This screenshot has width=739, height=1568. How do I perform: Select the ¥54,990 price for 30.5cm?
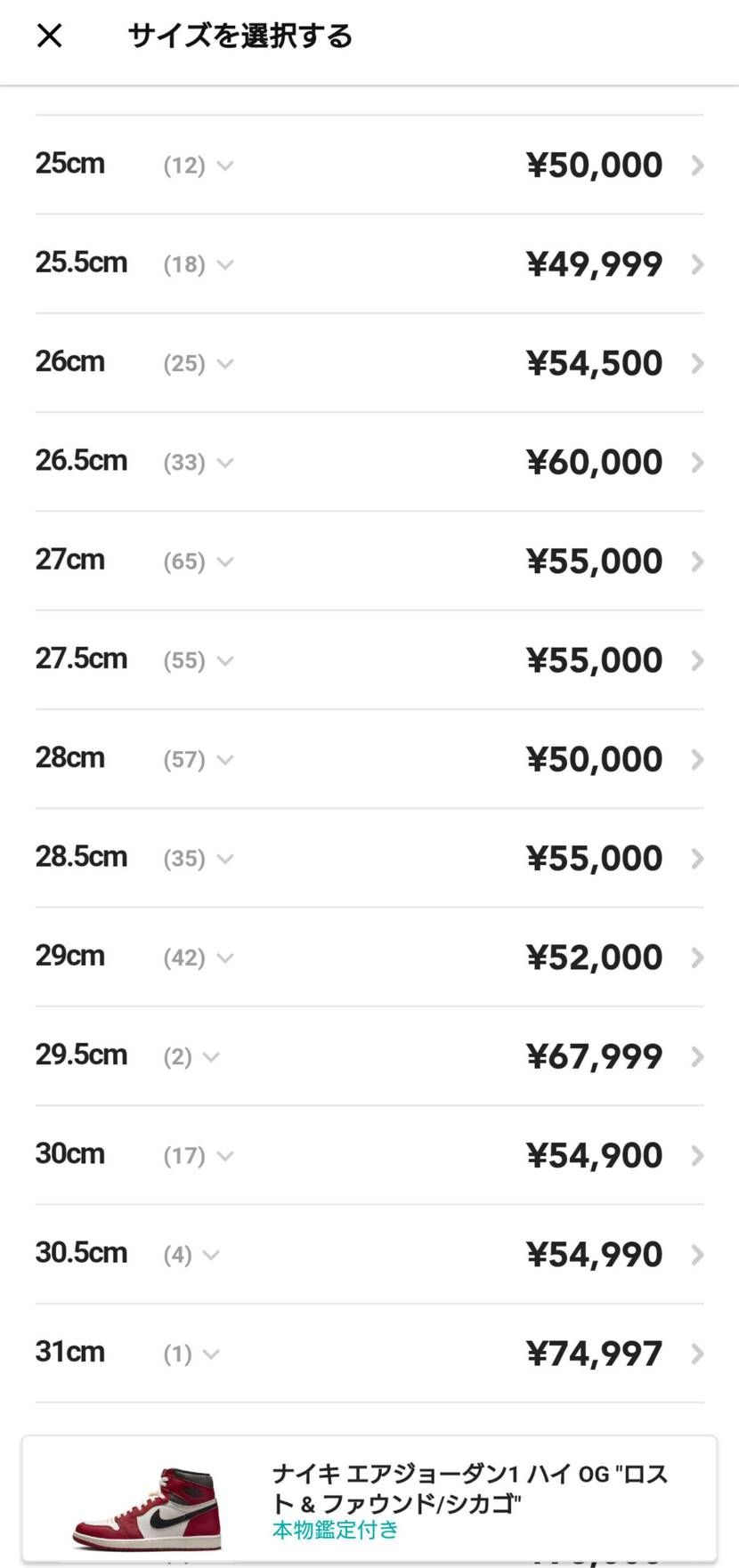(x=594, y=1255)
